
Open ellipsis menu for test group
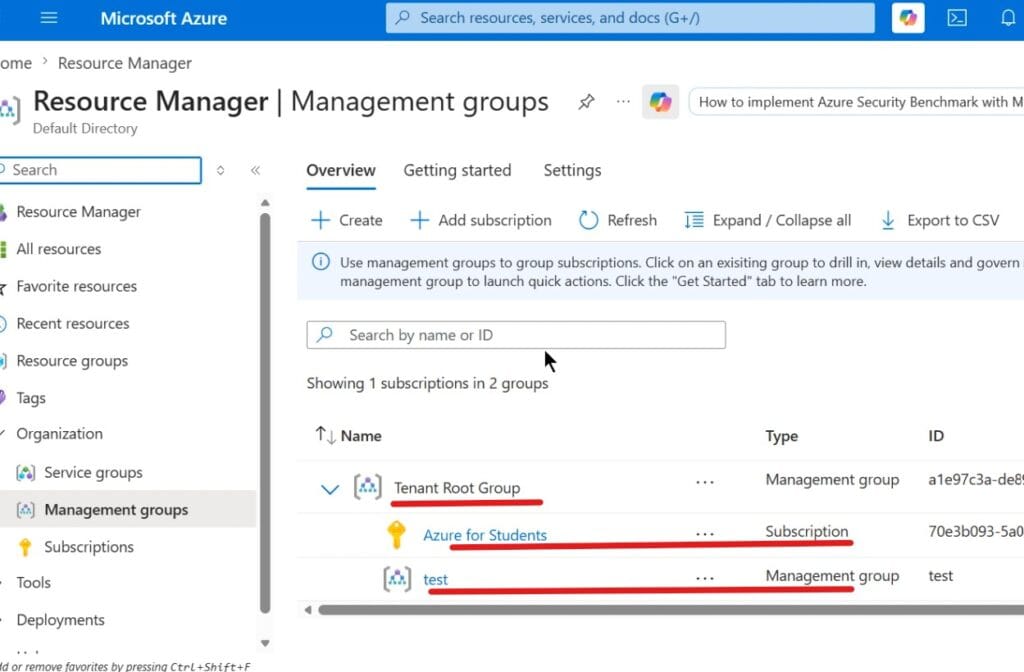pos(705,578)
